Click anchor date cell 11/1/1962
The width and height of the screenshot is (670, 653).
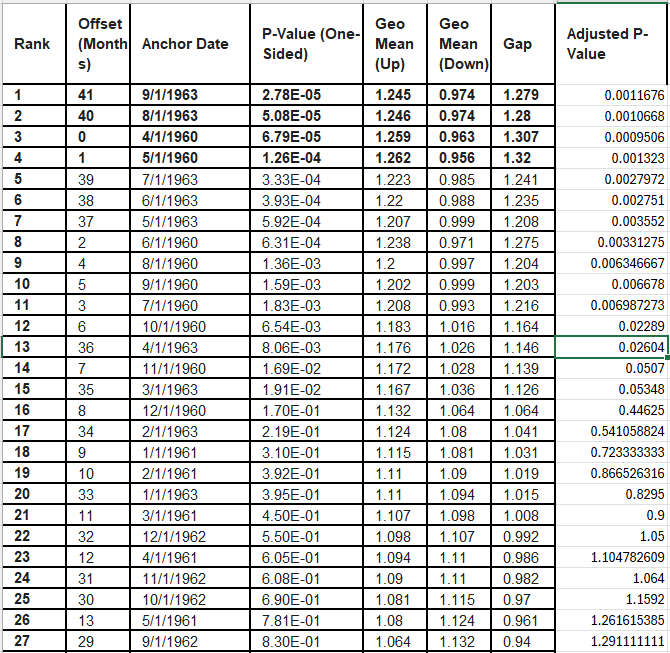pyautogui.click(x=190, y=578)
